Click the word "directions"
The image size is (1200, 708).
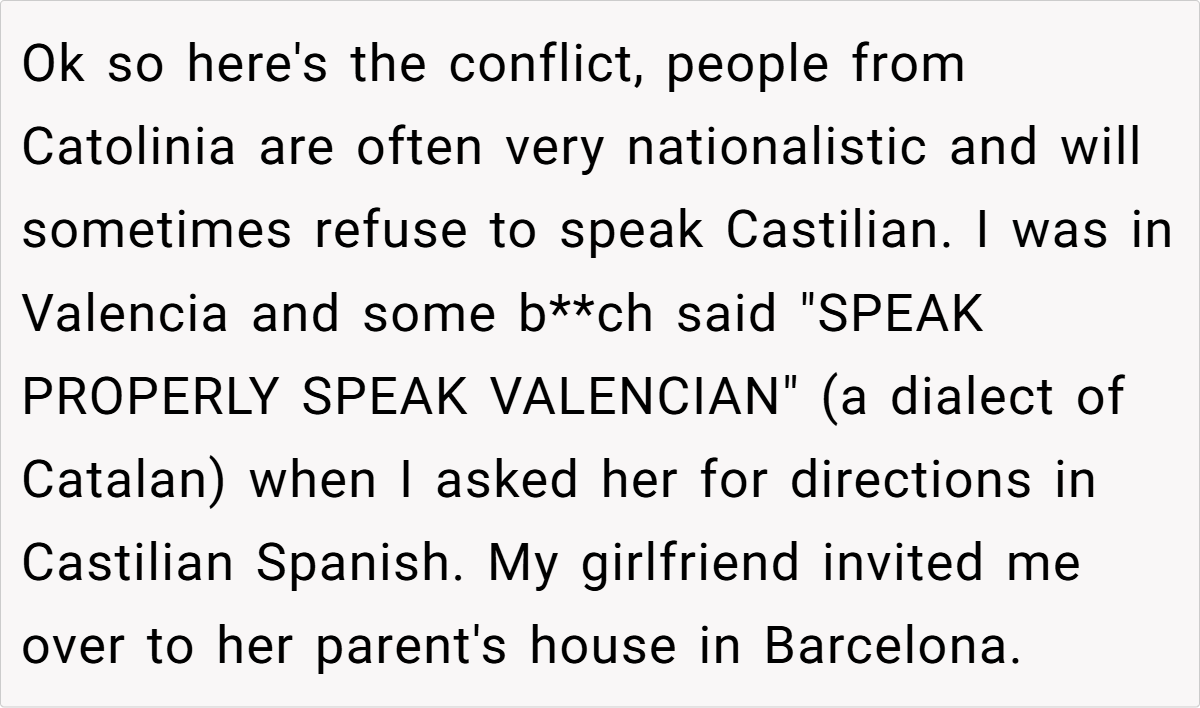coord(910,480)
